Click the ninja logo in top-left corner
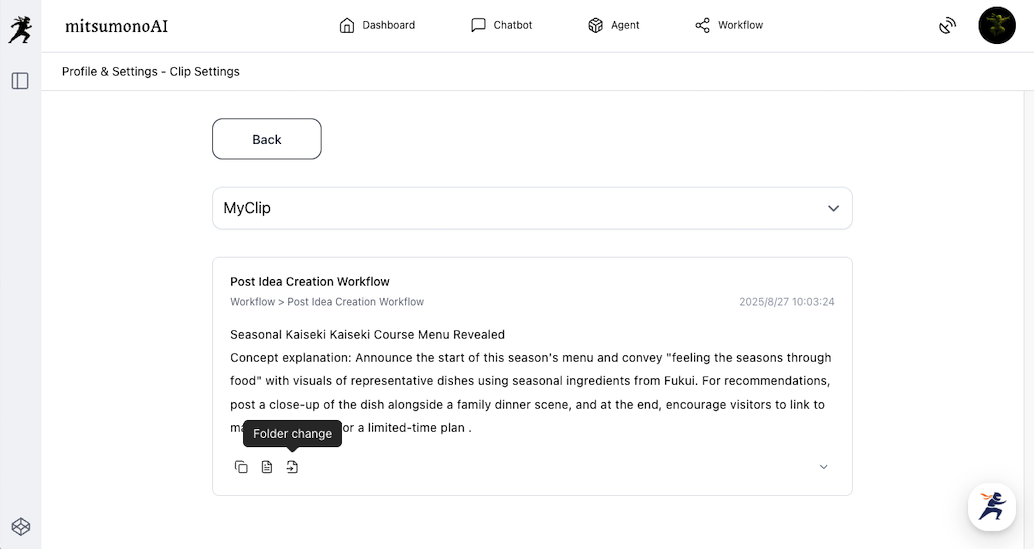Viewport: 1034px width, 549px height. coord(20,27)
